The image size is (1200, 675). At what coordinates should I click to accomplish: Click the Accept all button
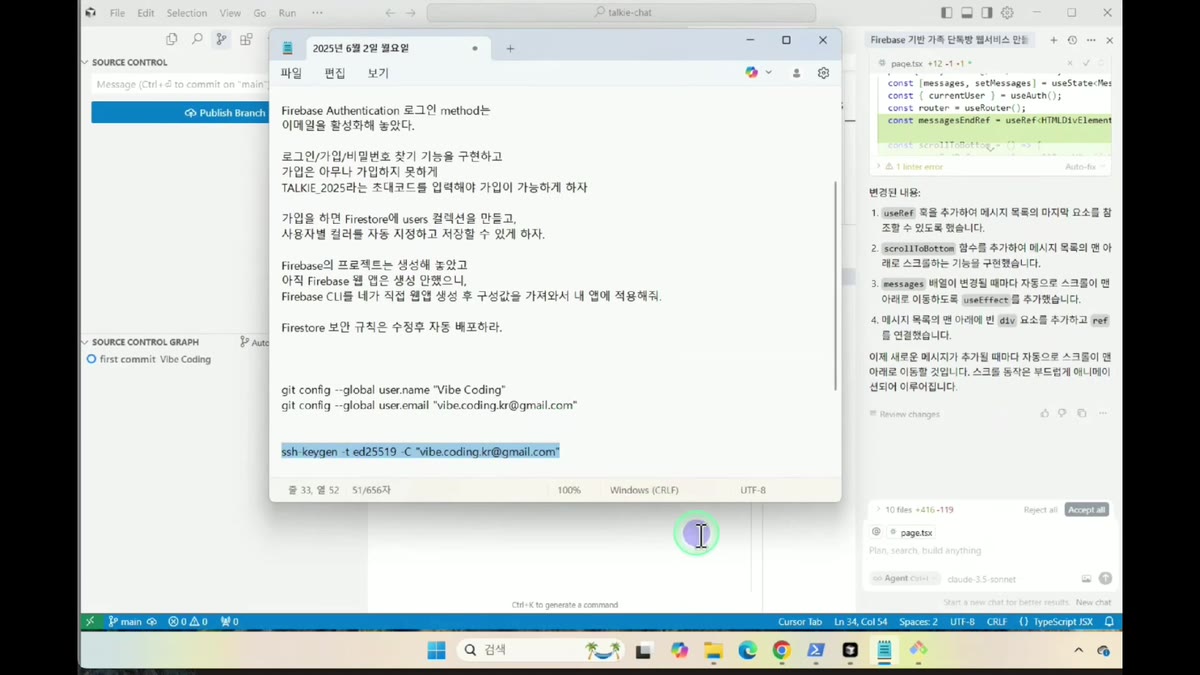coord(1086,510)
